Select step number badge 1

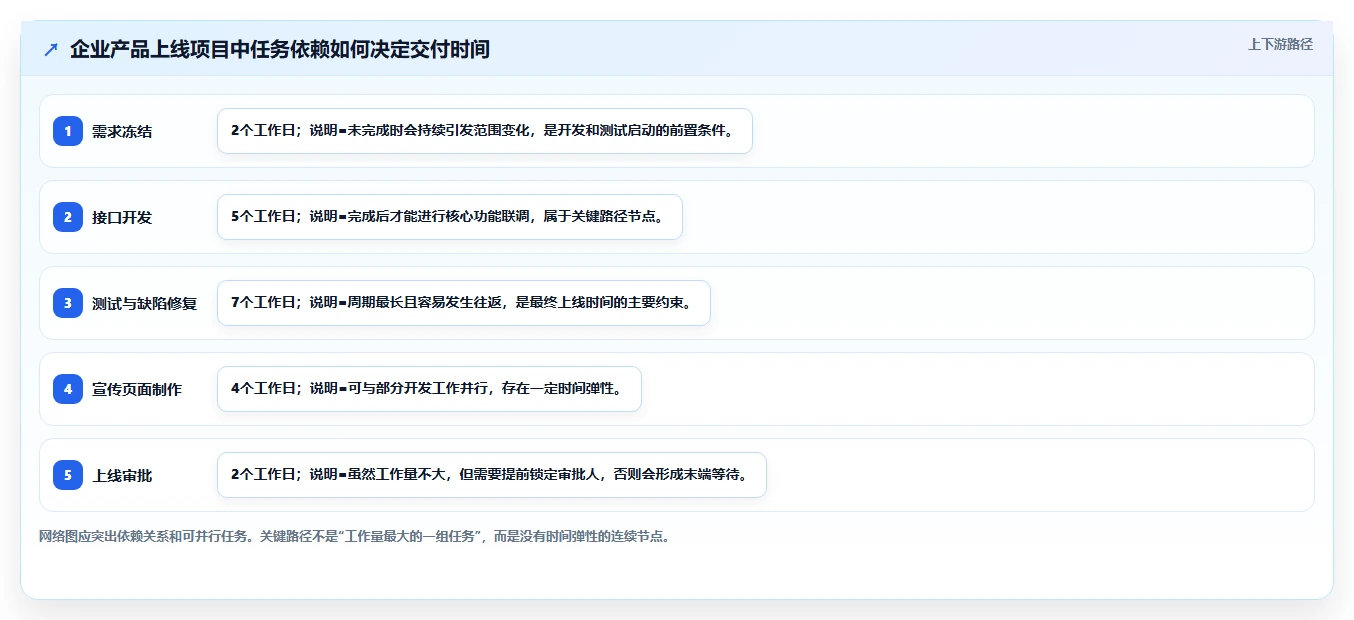[68, 131]
